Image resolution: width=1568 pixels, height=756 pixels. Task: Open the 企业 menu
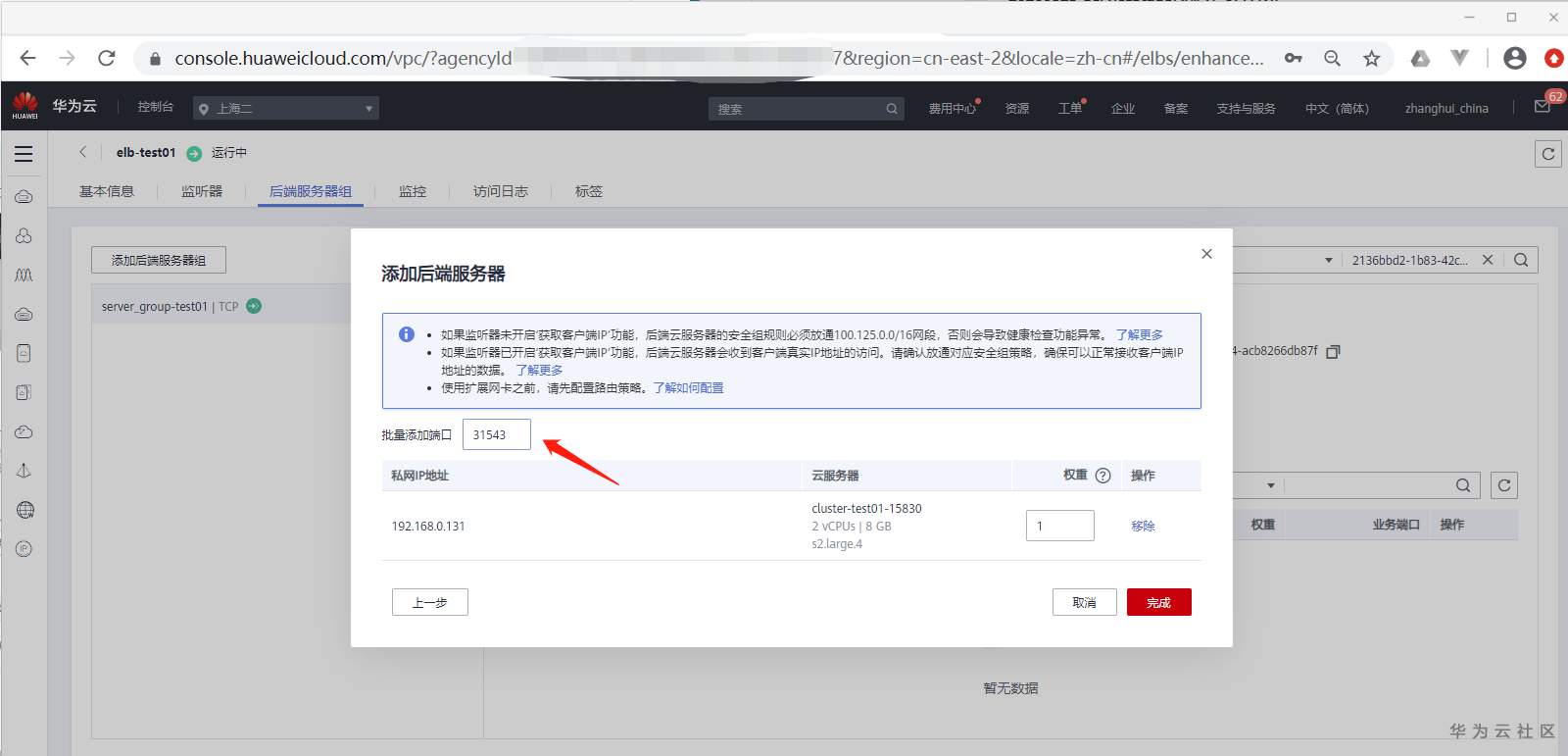[x=1123, y=108]
